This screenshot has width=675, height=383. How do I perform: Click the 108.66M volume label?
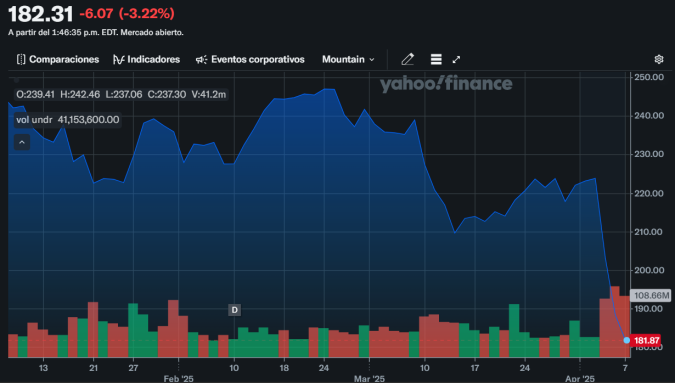tap(651, 295)
